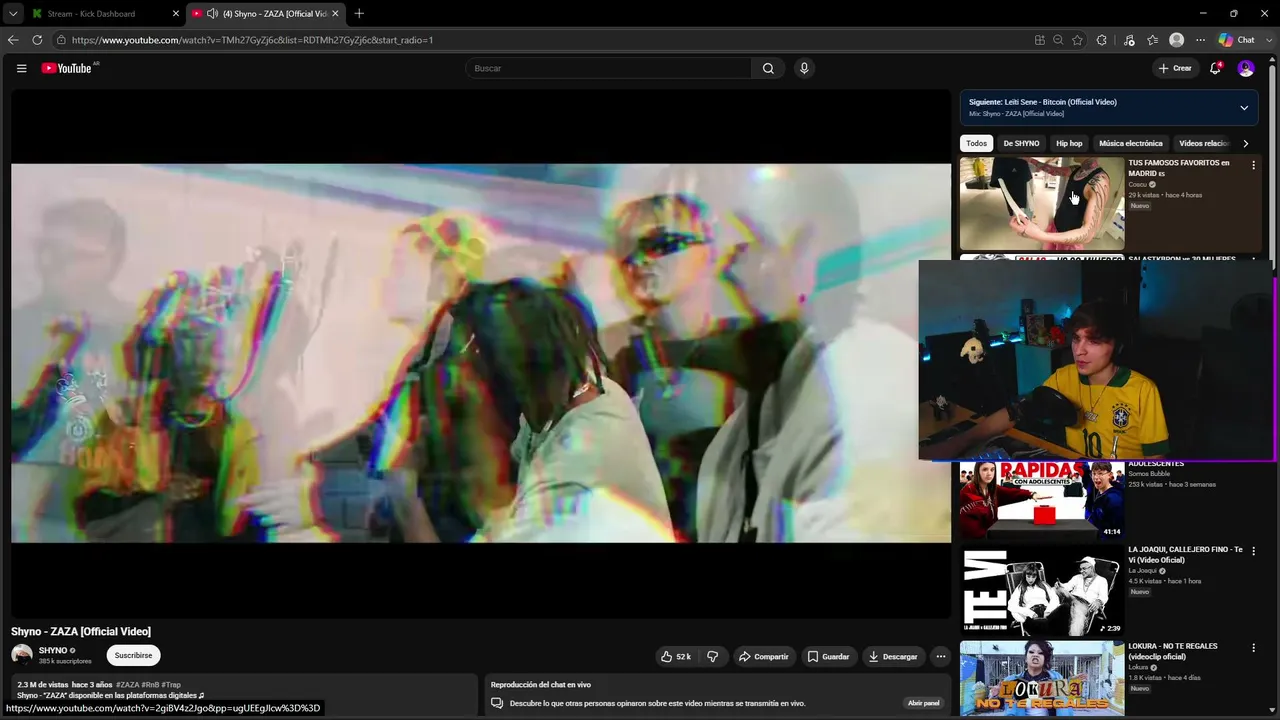Select the Shyno - ZAZA browser tab

click(x=266, y=14)
